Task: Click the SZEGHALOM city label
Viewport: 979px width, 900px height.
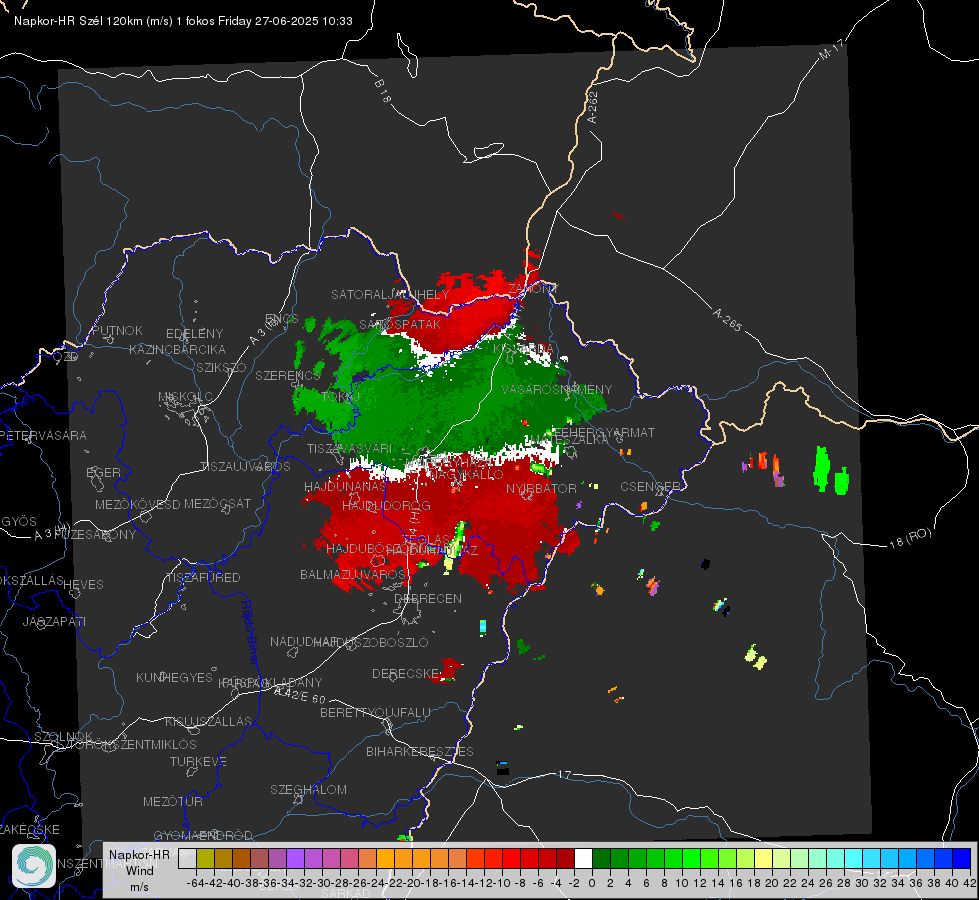Action: pos(308,789)
